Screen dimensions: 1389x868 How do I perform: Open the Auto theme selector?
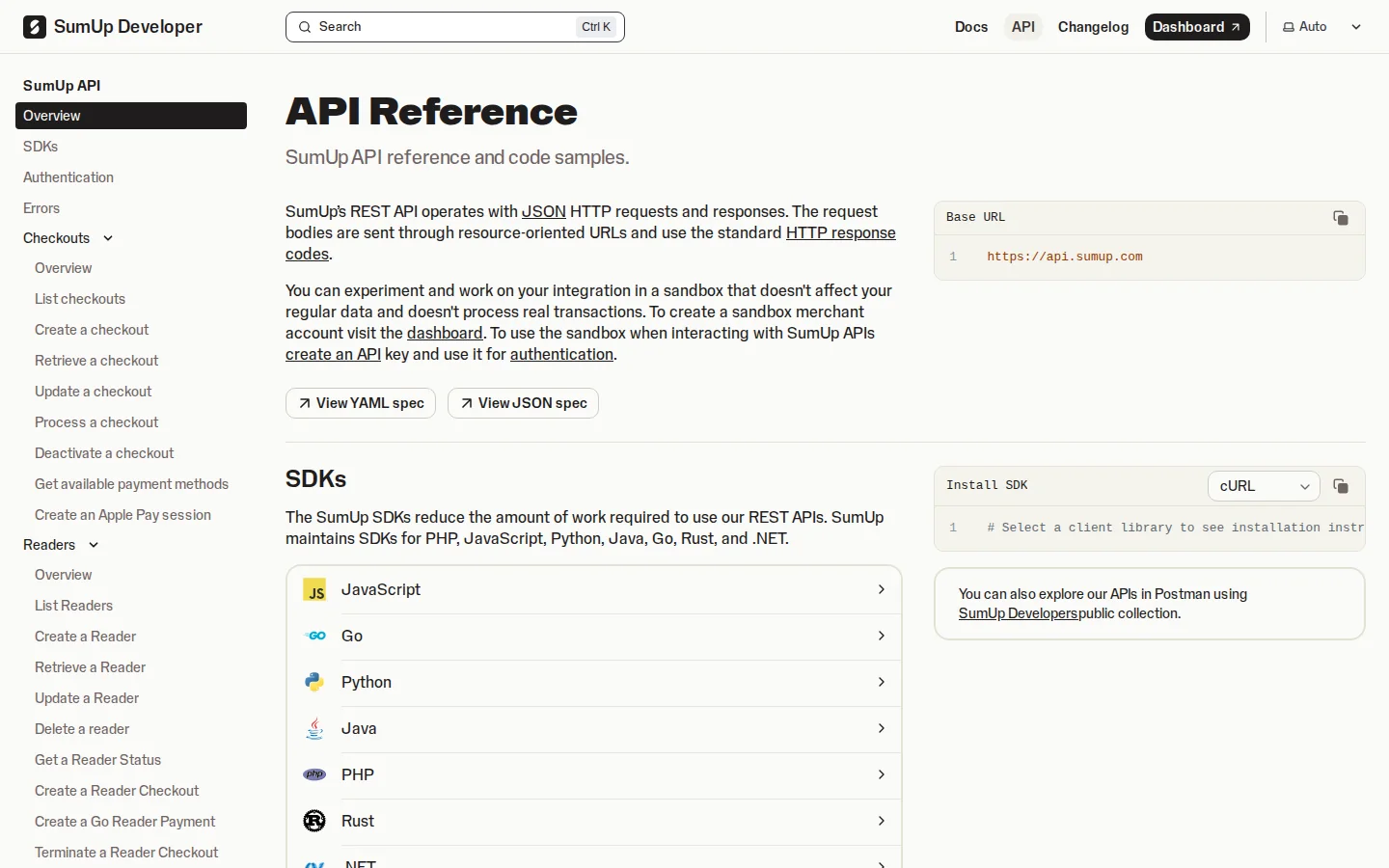1321,27
